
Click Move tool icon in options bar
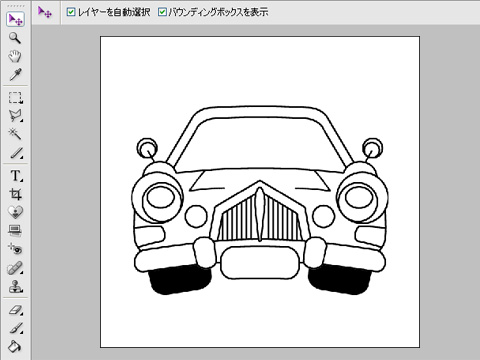click(45, 12)
